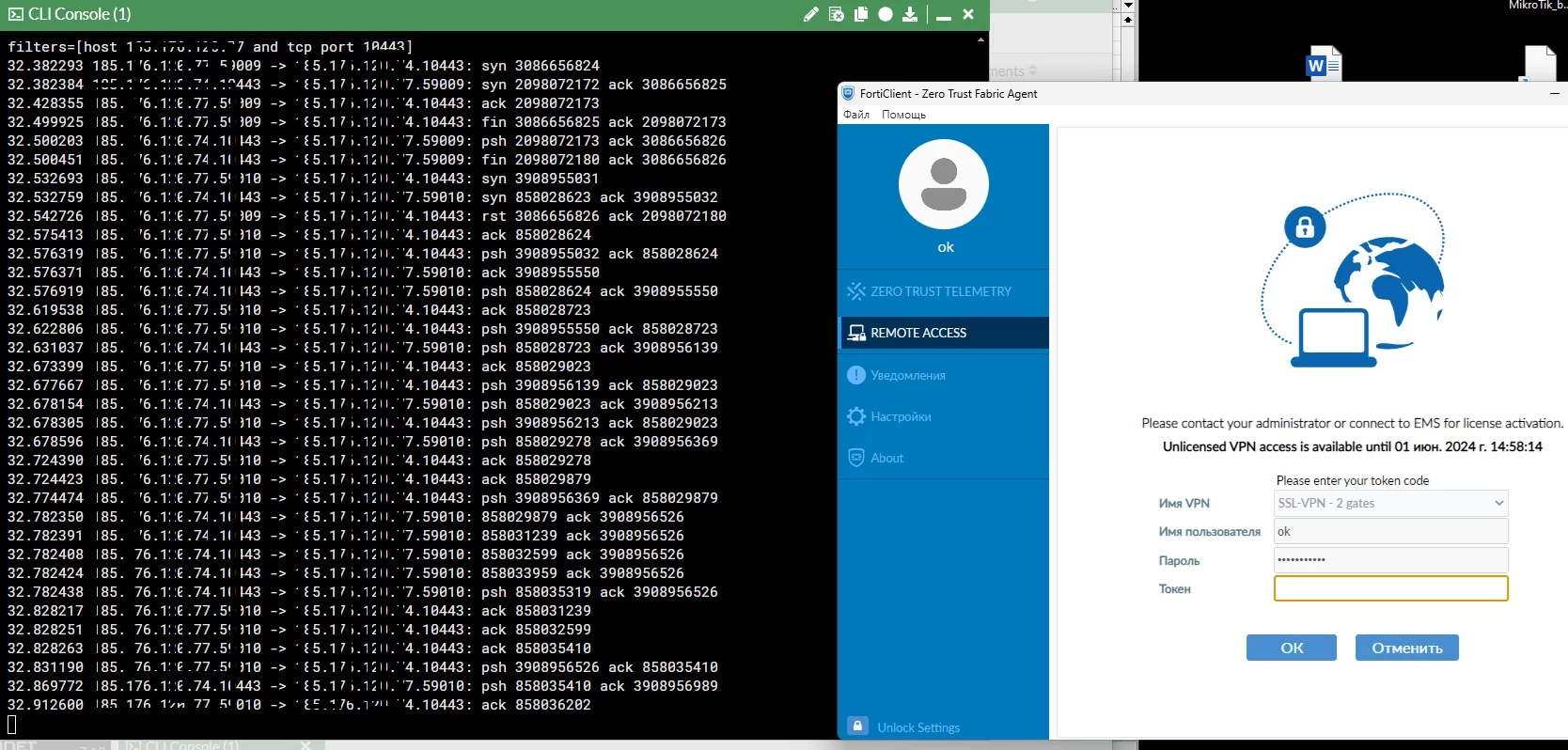The width and height of the screenshot is (1568, 750).
Task: Copy the CLI Console contents to clipboard
Action: [861, 14]
